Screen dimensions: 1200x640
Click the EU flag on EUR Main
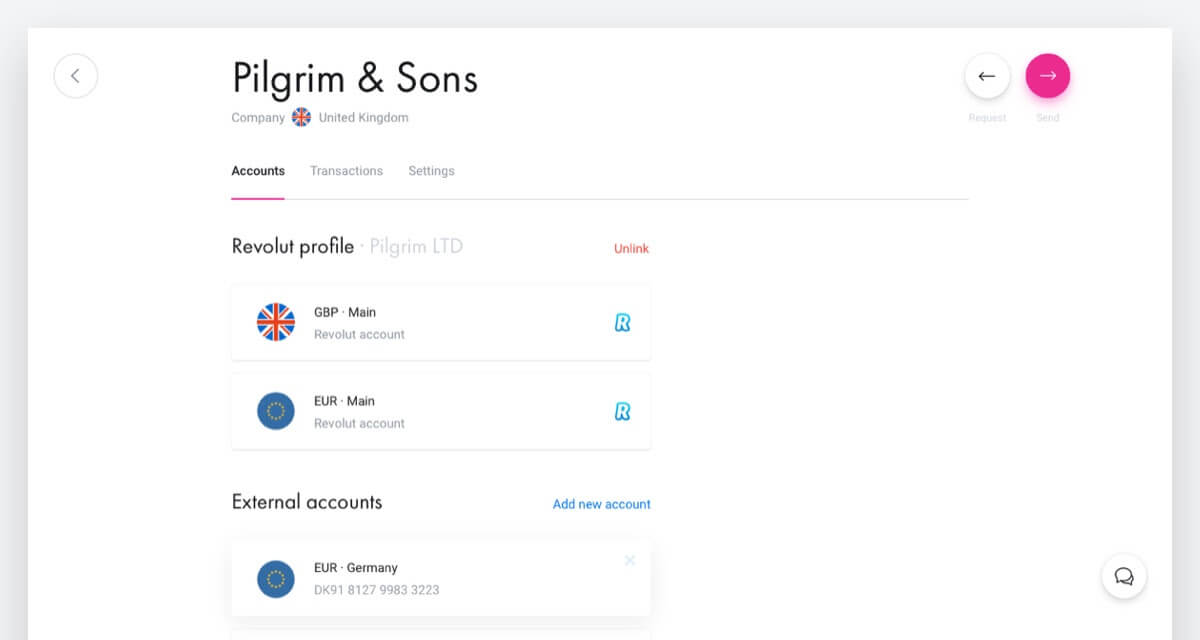pos(276,411)
